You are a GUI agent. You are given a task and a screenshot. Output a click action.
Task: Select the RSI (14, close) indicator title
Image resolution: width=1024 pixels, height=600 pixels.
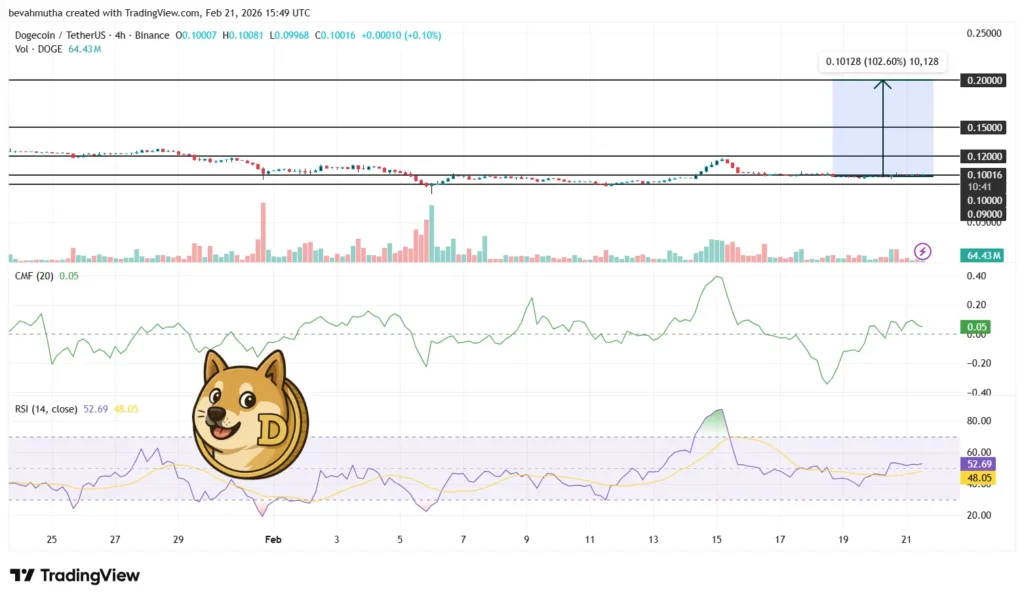(47, 409)
